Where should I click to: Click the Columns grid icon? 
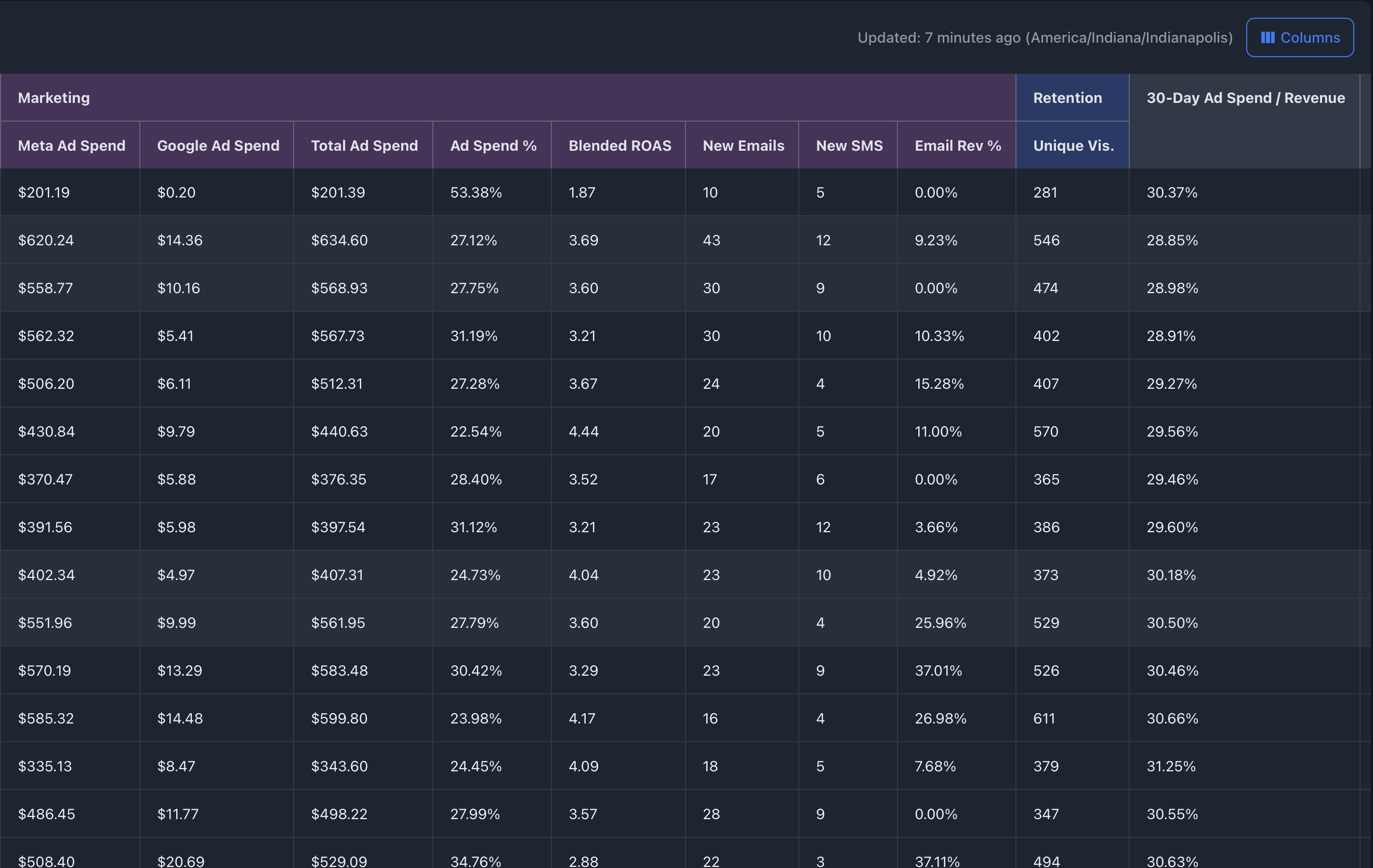coord(1267,37)
